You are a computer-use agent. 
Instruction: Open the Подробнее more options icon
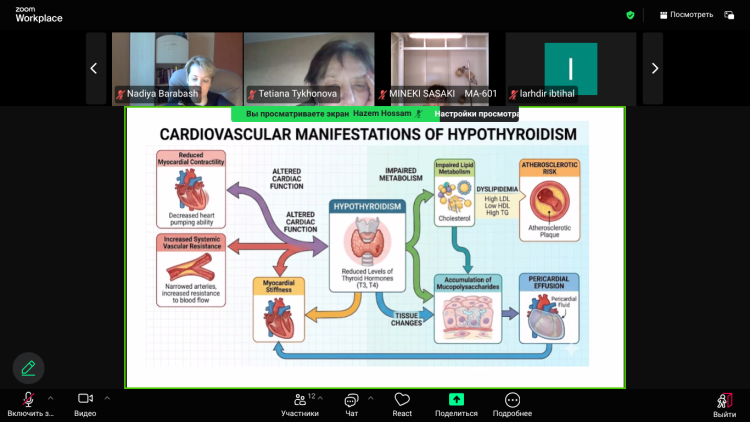coord(512,400)
